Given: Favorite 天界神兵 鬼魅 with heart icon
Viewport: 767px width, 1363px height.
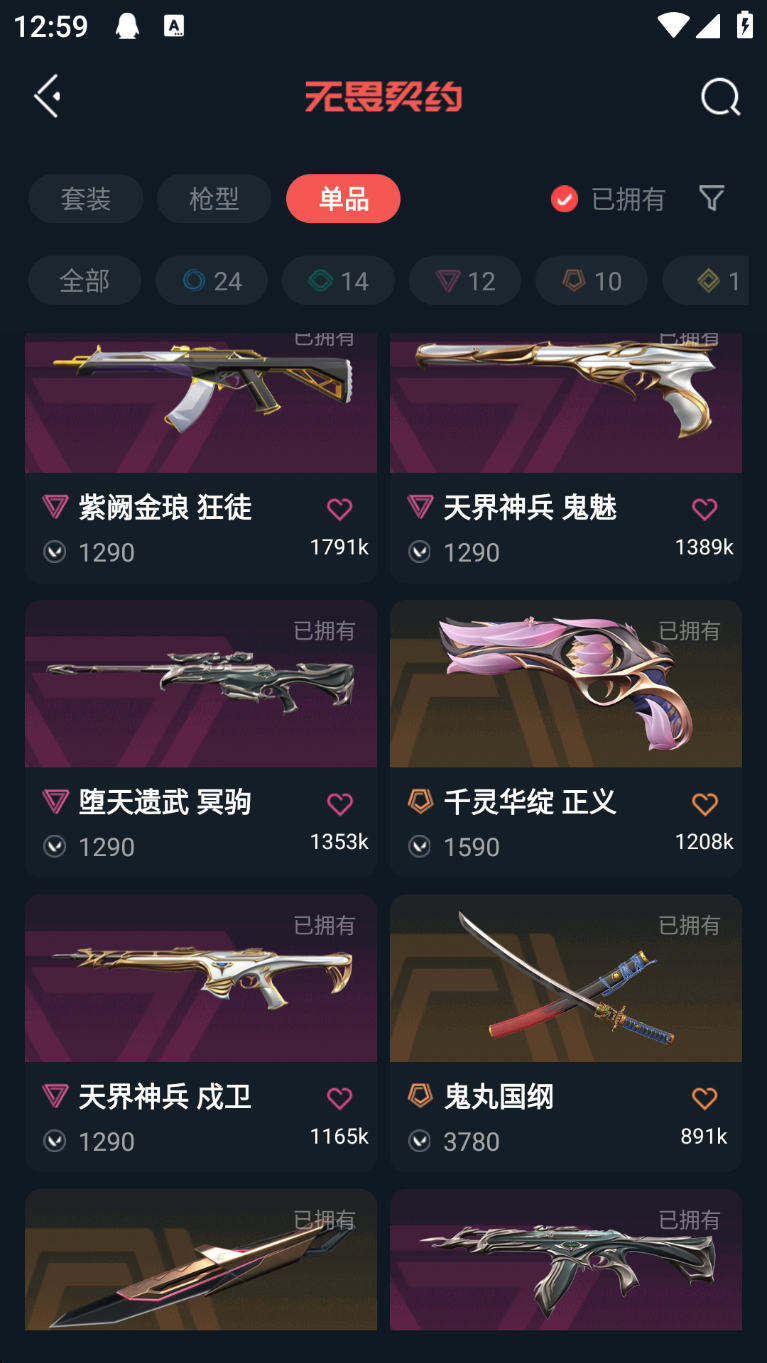Looking at the screenshot, I should (x=704, y=509).
